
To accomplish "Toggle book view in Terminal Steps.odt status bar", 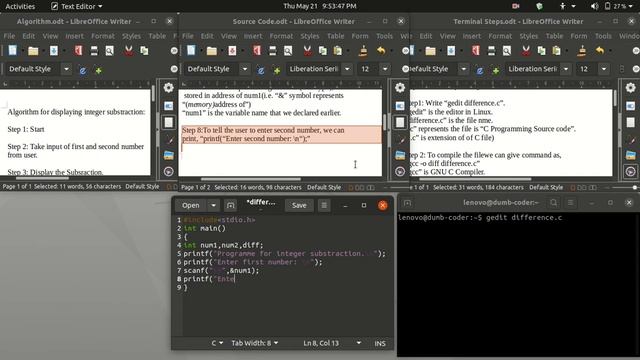I will (593, 188).
